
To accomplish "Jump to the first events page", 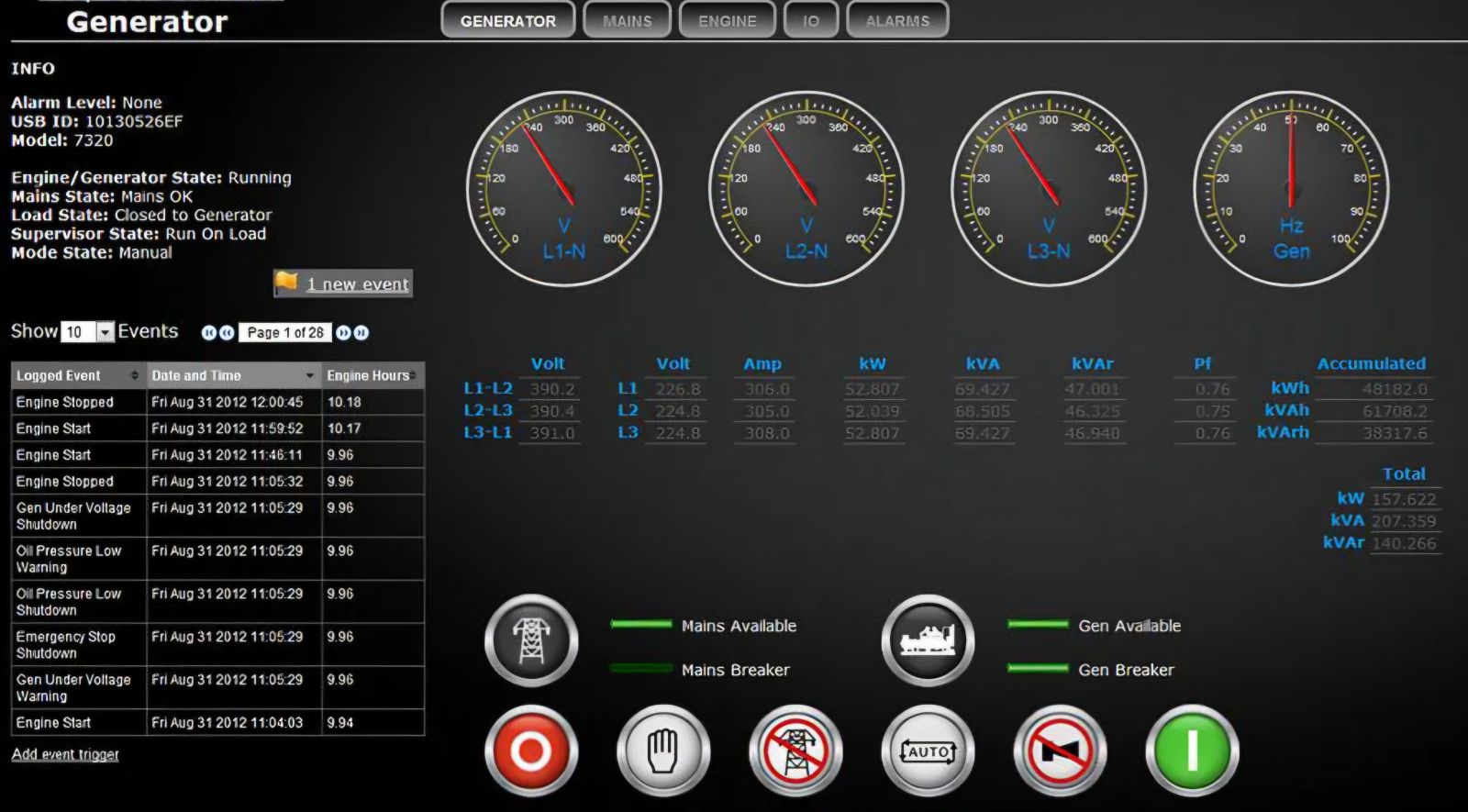I will coord(208,333).
